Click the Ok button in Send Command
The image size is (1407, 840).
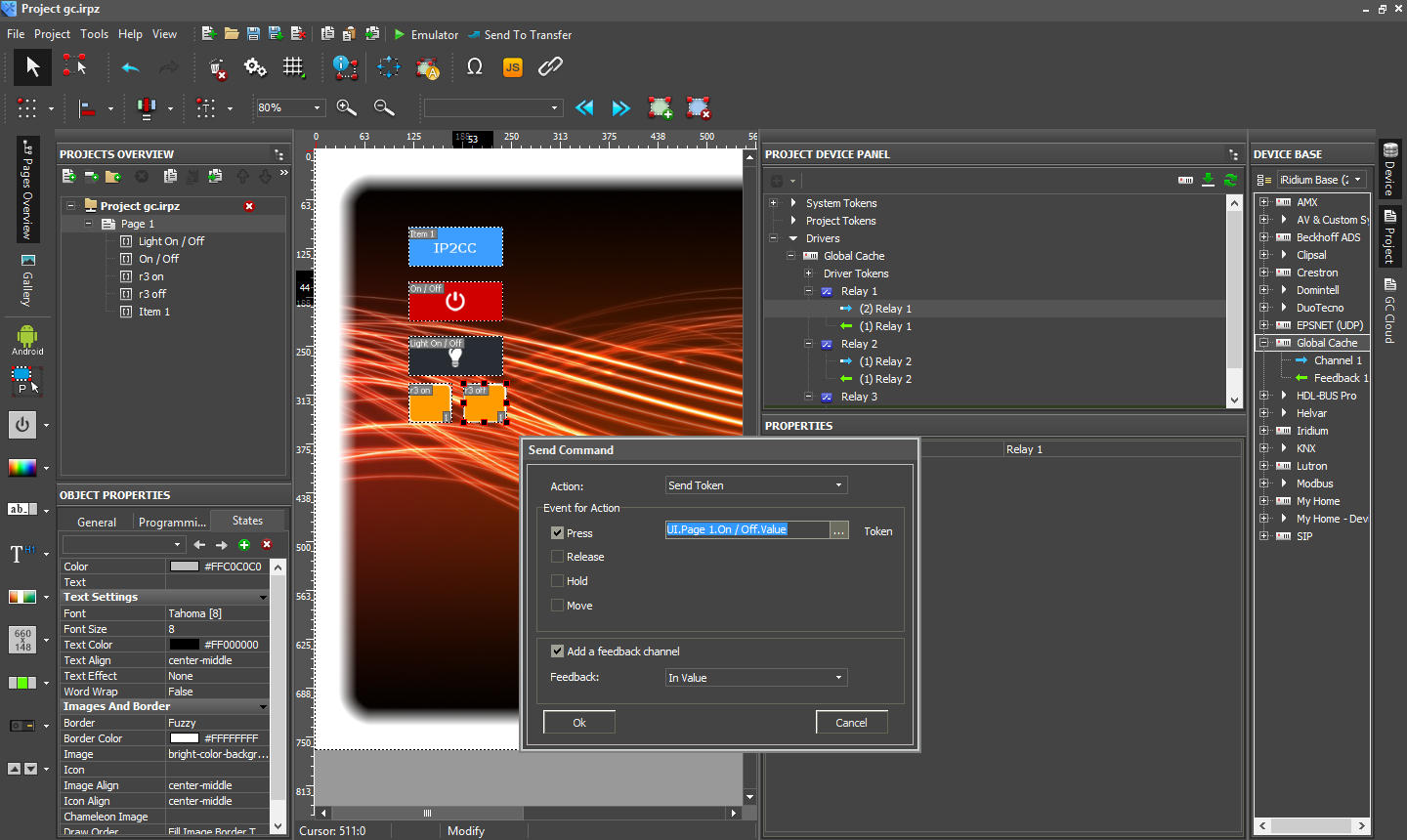pyautogui.click(x=578, y=723)
